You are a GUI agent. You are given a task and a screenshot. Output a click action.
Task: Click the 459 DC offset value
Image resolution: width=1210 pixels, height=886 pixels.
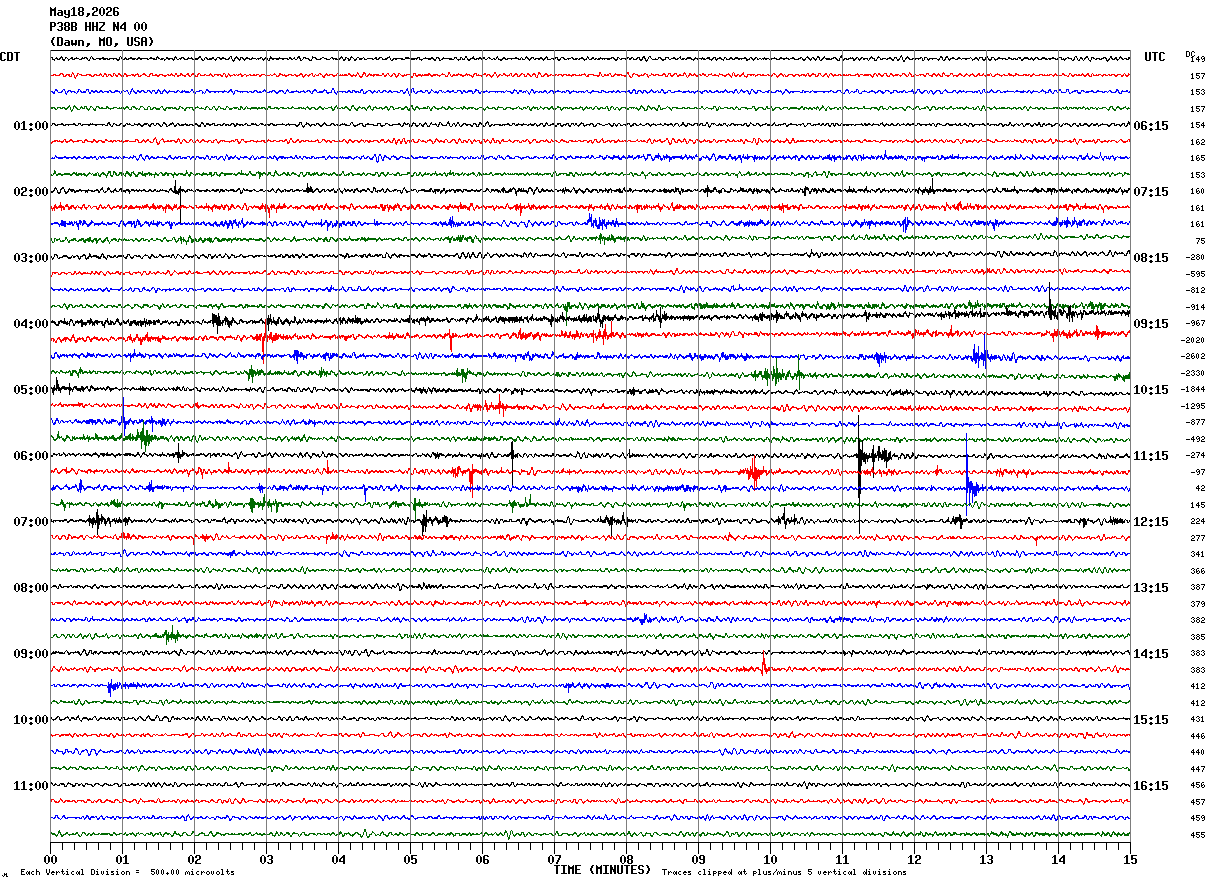(1197, 819)
